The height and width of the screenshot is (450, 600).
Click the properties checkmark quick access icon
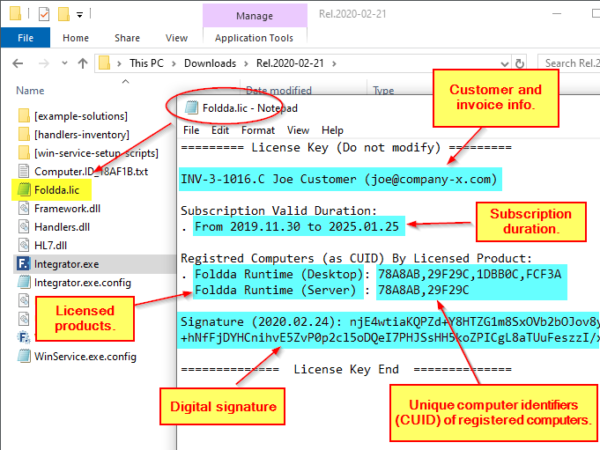45,15
